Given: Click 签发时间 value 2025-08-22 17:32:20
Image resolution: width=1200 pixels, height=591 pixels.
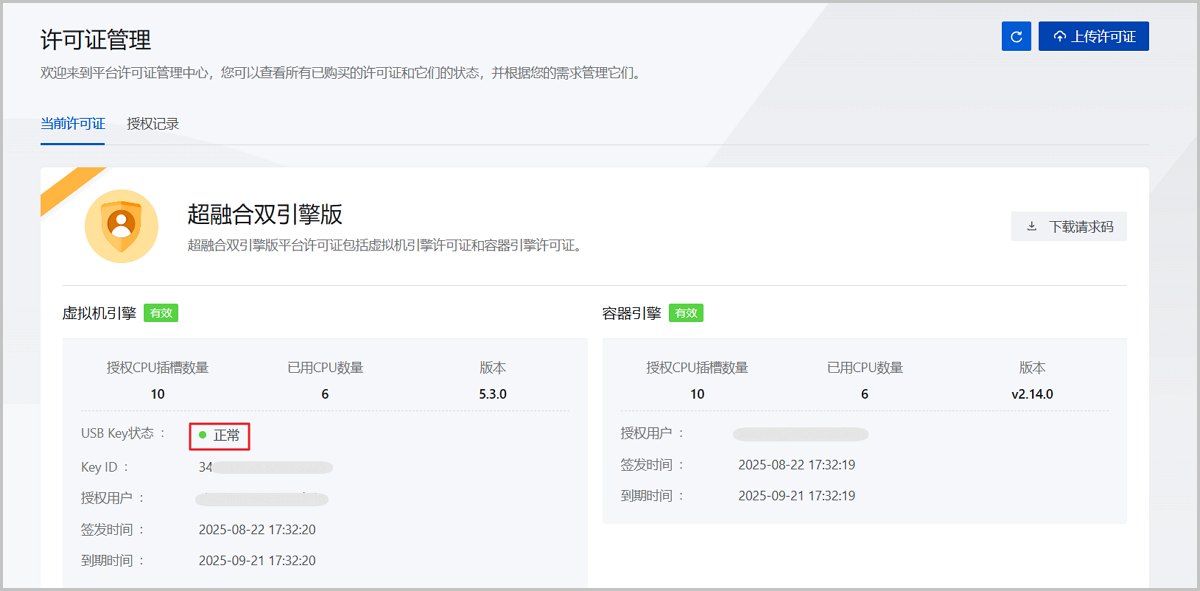Looking at the screenshot, I should pyautogui.click(x=257, y=530).
